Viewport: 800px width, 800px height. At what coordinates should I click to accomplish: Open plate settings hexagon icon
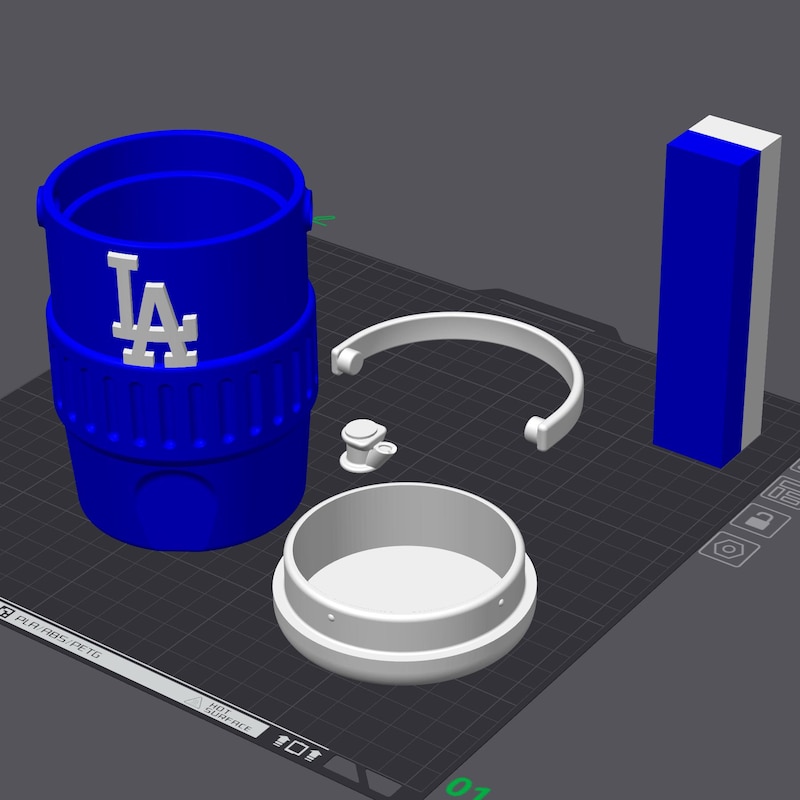[x=729, y=549]
